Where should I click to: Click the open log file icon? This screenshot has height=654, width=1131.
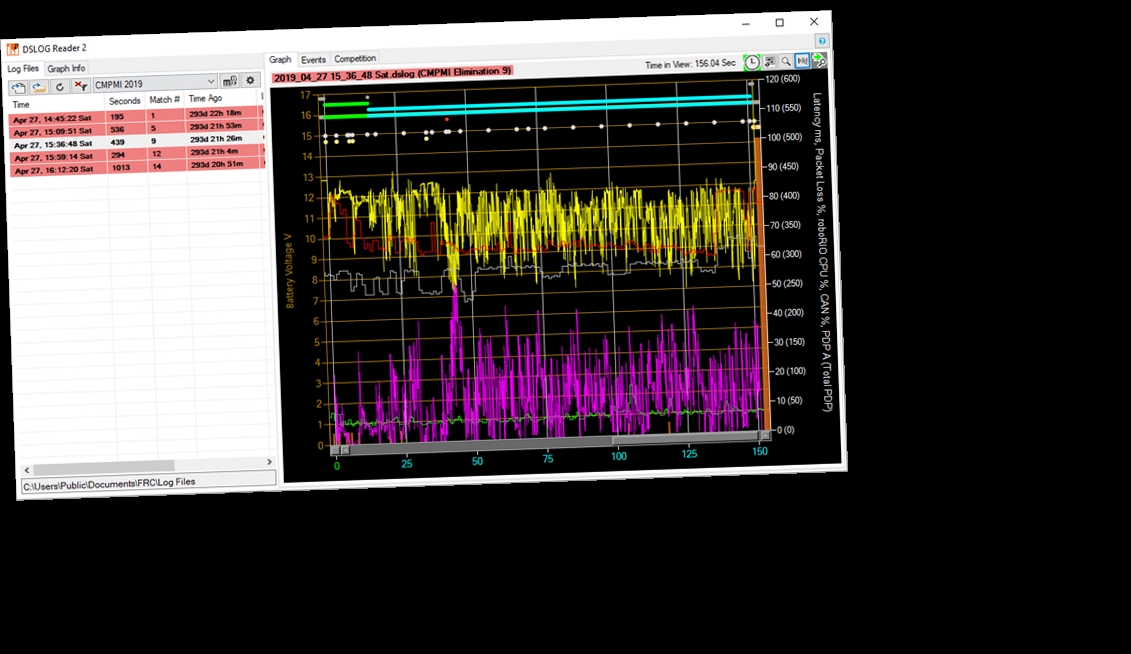click(x=18, y=87)
